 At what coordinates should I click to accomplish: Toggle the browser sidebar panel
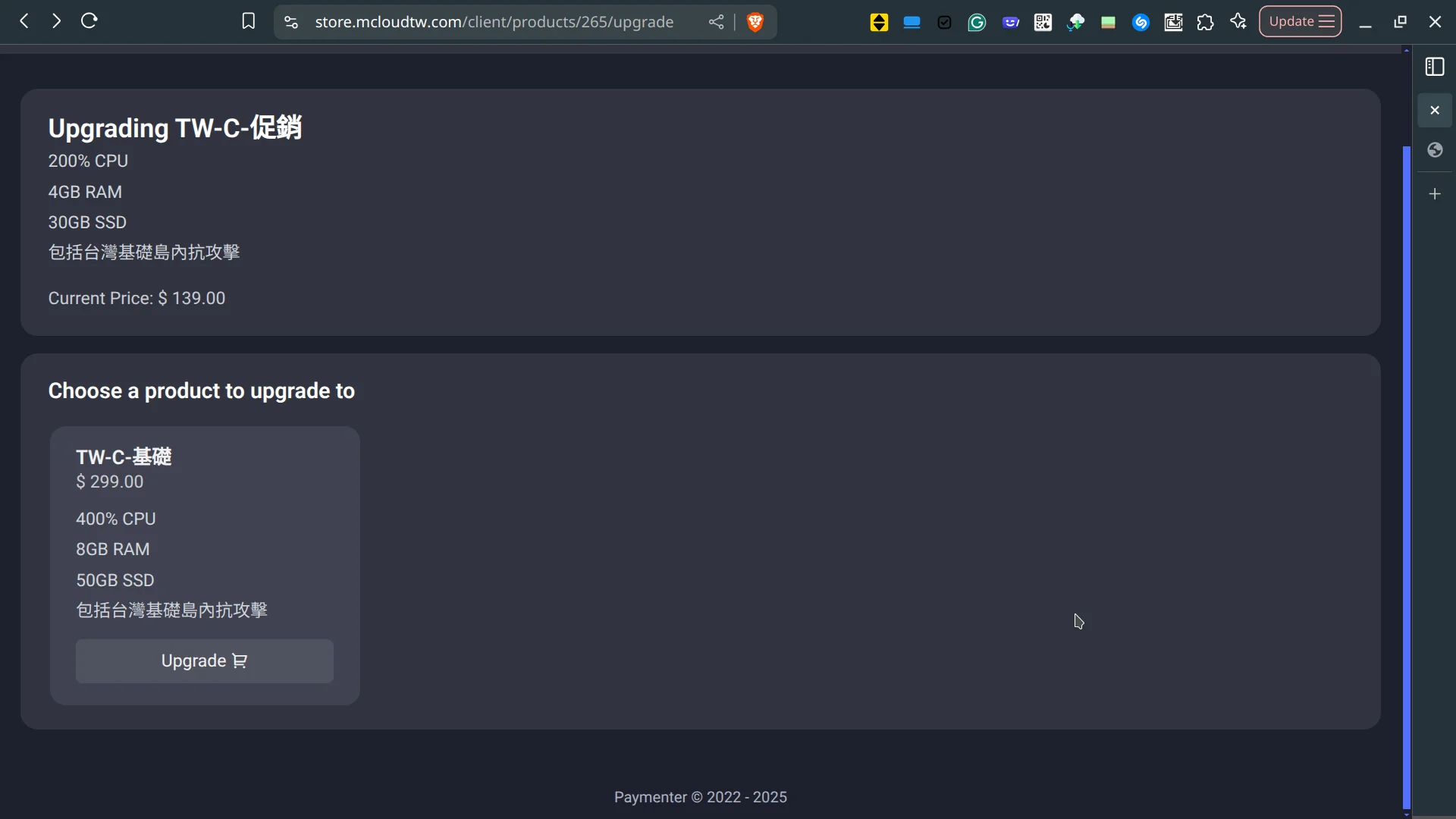coord(1435,67)
